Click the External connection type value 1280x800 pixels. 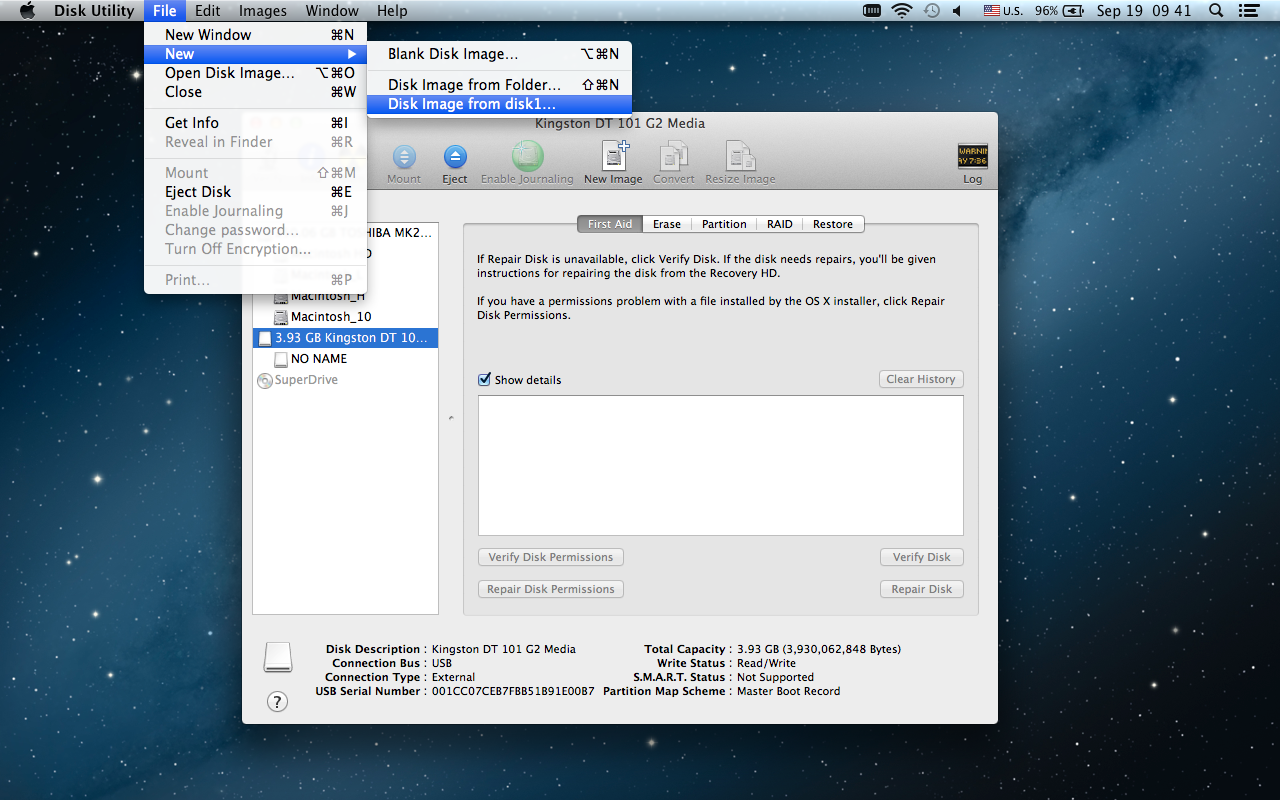coord(453,677)
